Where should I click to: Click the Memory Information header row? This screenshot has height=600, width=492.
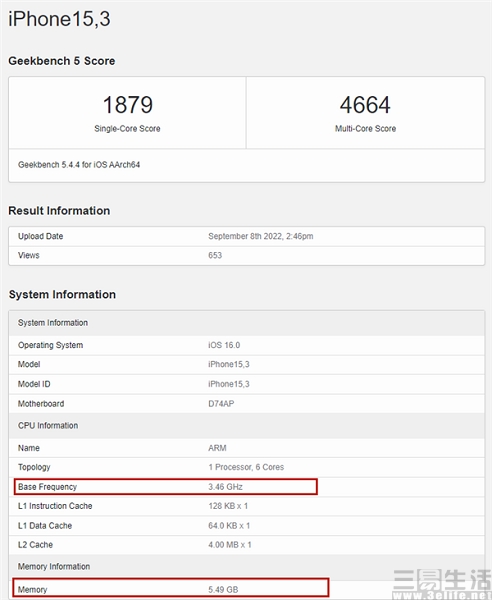(x=247, y=567)
